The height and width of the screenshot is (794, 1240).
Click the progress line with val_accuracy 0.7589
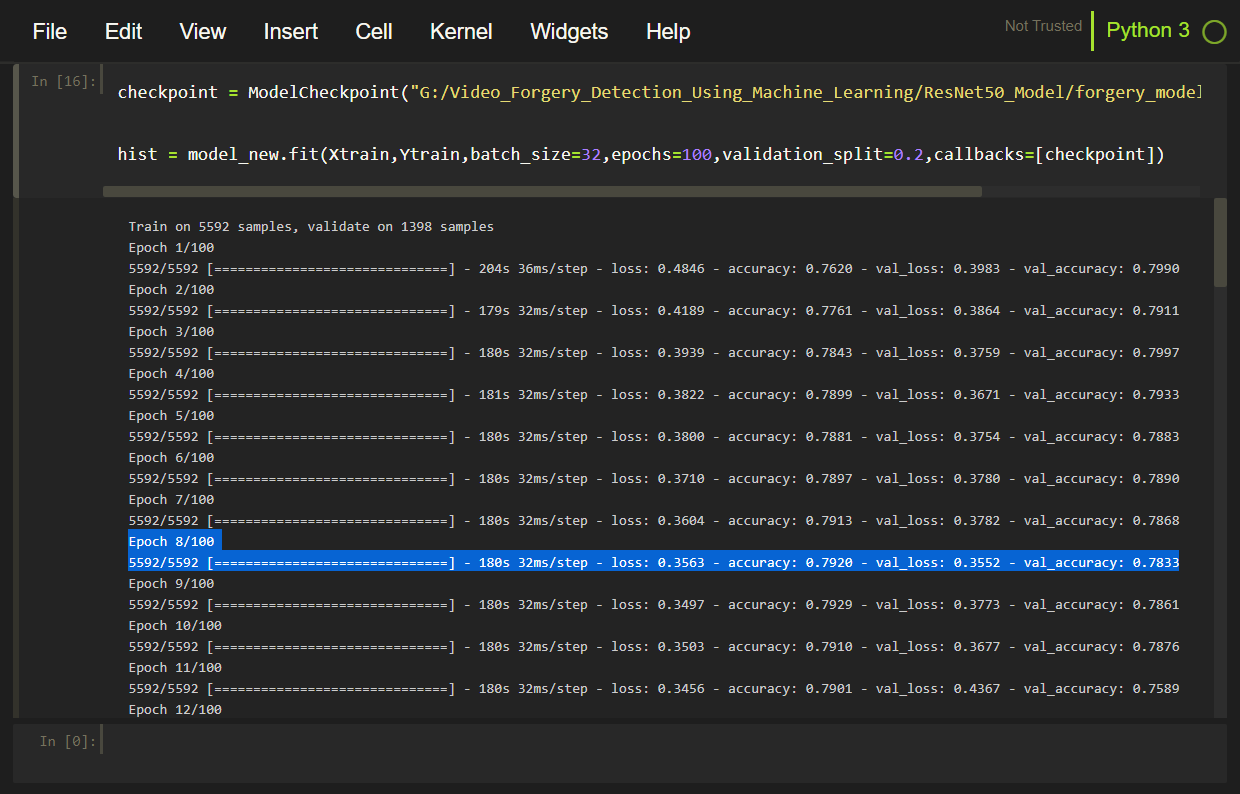pyautogui.click(x=654, y=689)
